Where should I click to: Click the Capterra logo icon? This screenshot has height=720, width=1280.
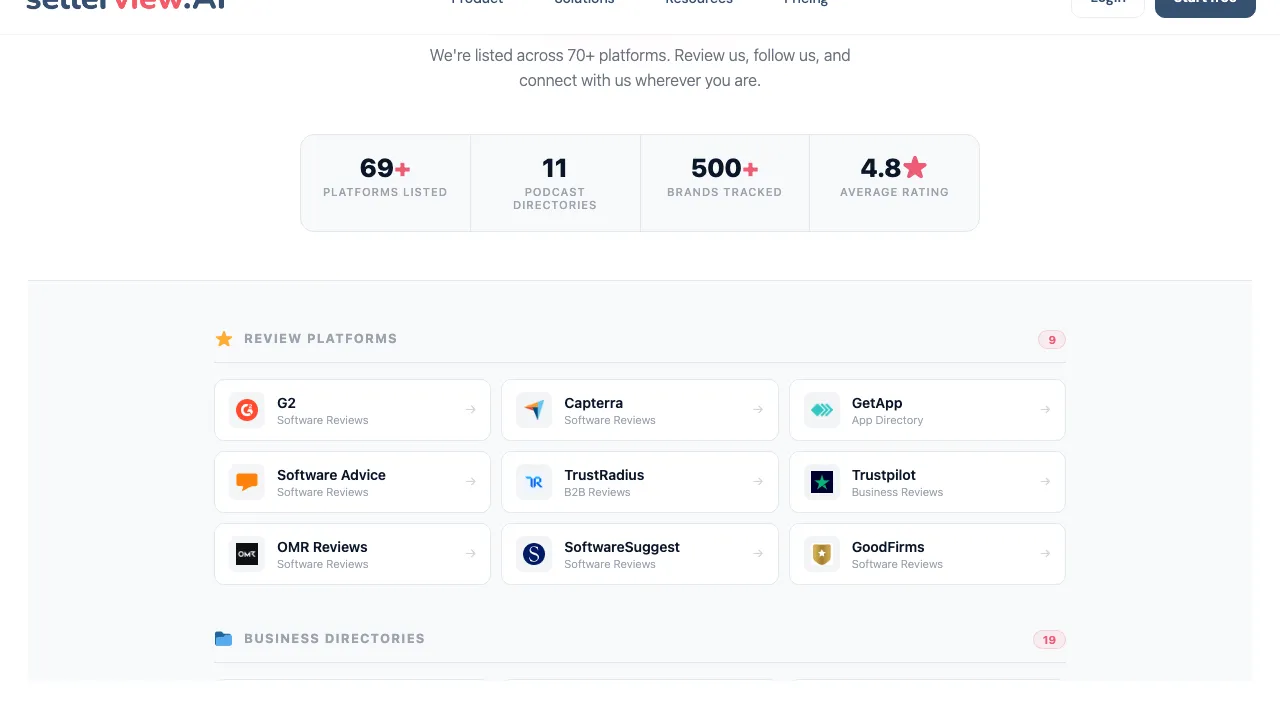tap(534, 410)
